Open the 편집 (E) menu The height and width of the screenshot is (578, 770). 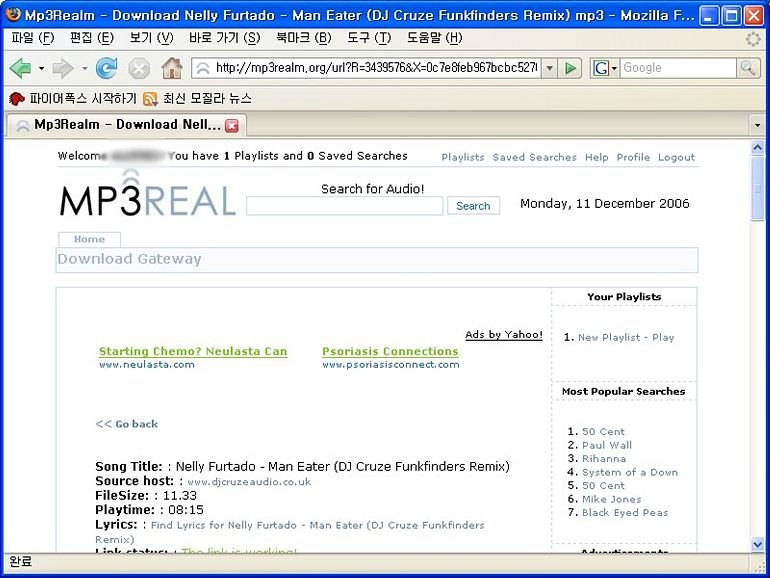[x=92, y=38]
